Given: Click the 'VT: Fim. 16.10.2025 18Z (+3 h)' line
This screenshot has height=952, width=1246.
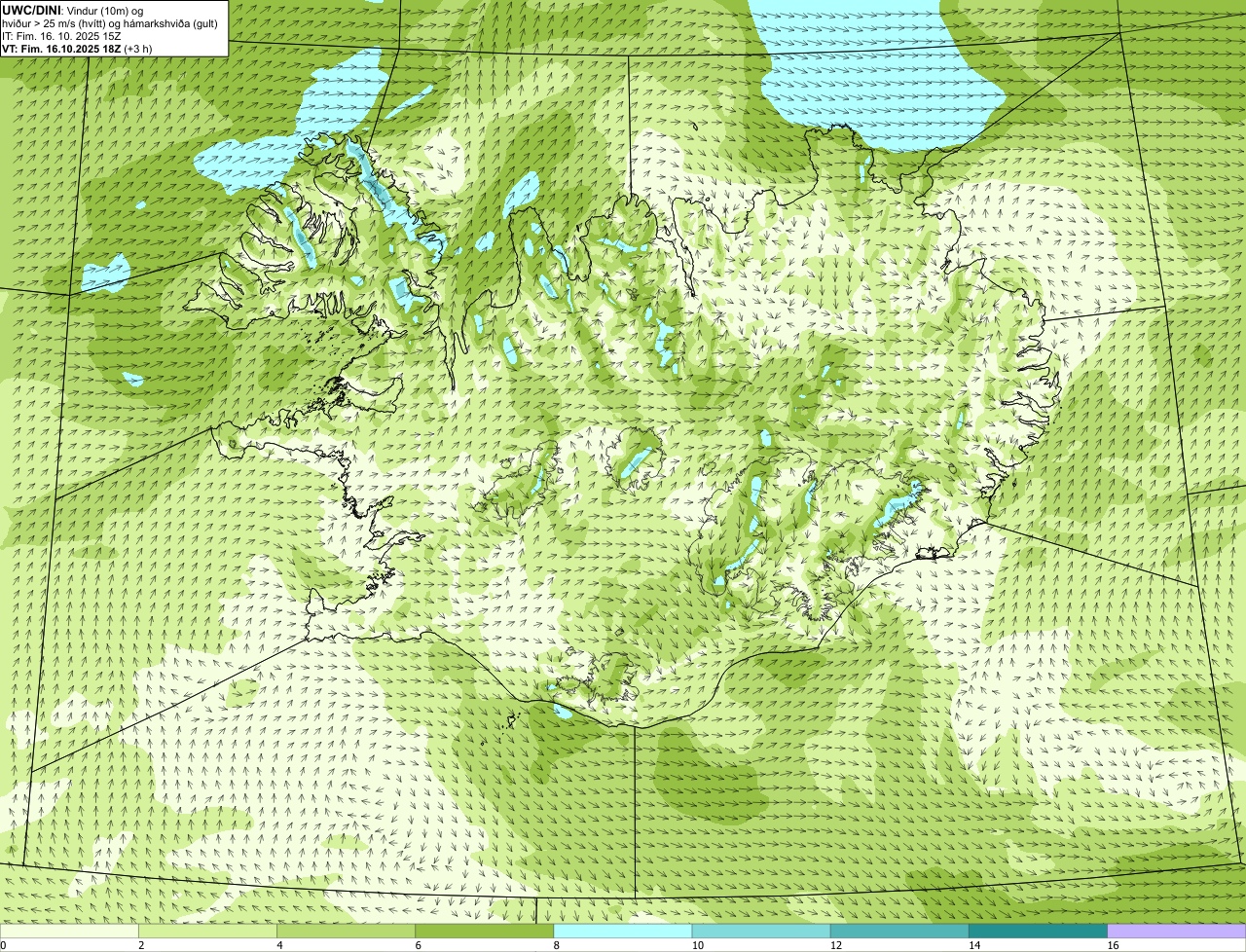Looking at the screenshot, I should pos(77,49).
